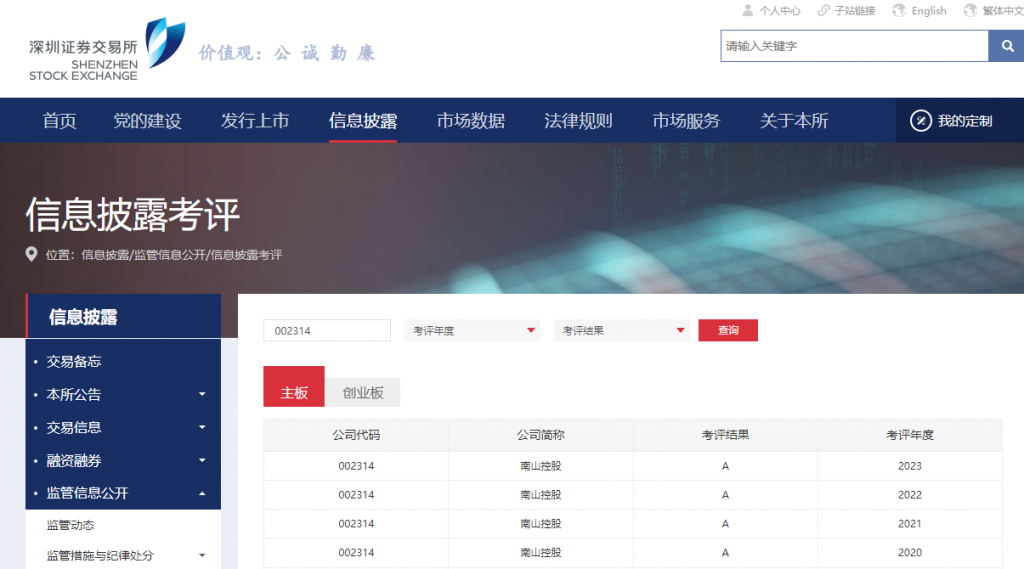Open 市场数据 in navigation bar
Viewport: 1024px width, 569px height.
click(470, 121)
